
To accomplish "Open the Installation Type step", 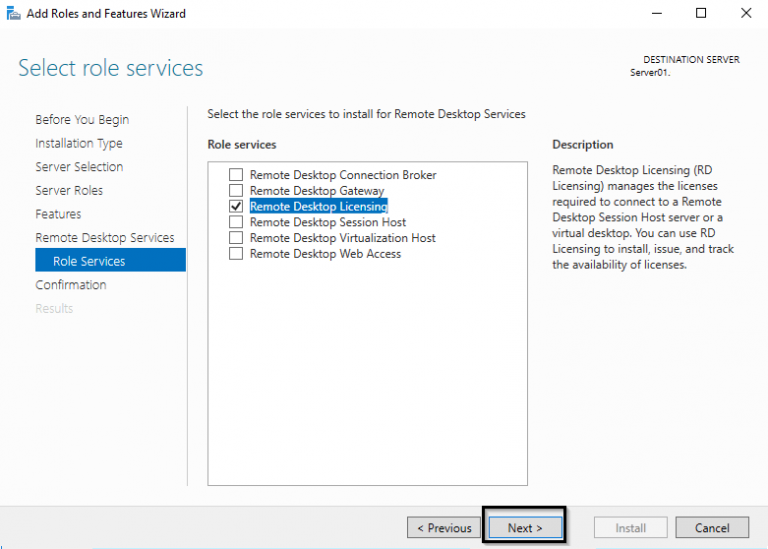I will (79, 143).
